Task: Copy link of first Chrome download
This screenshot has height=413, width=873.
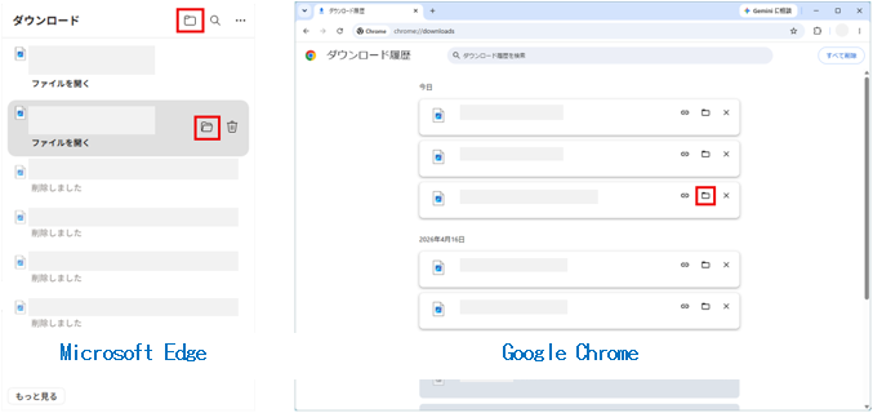Action: pyautogui.click(x=685, y=112)
